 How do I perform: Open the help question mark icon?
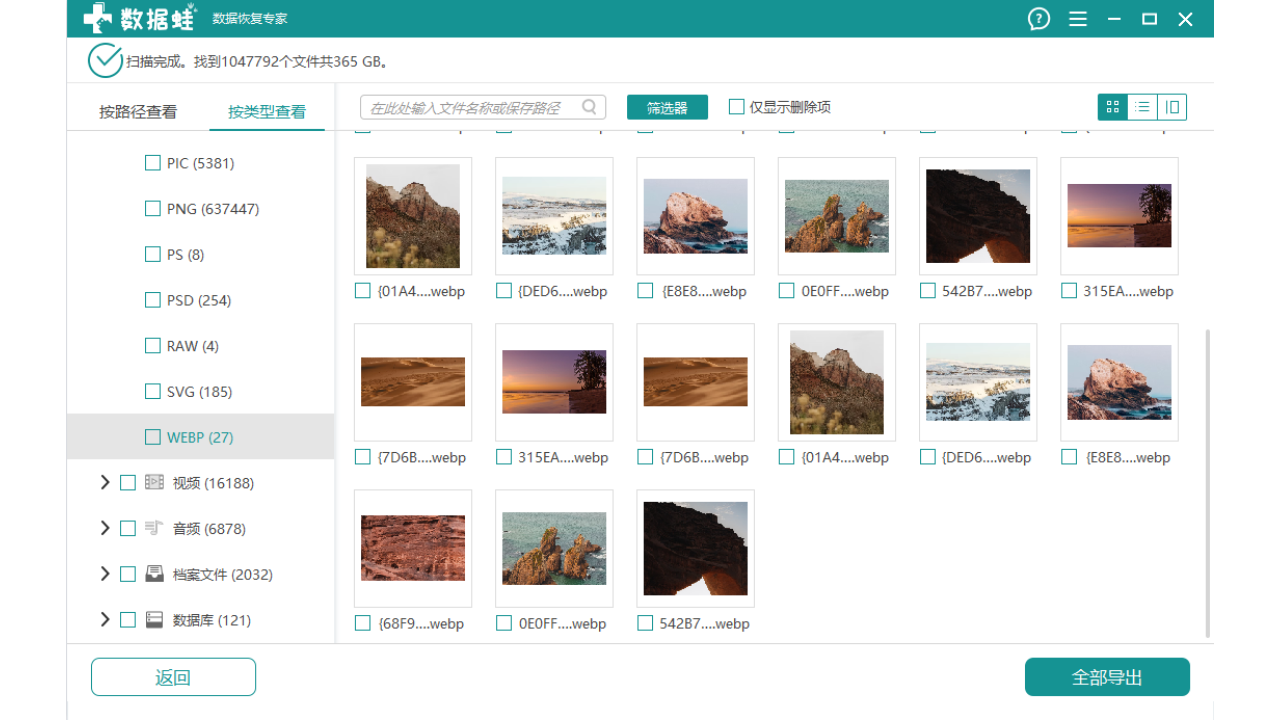pos(1039,19)
